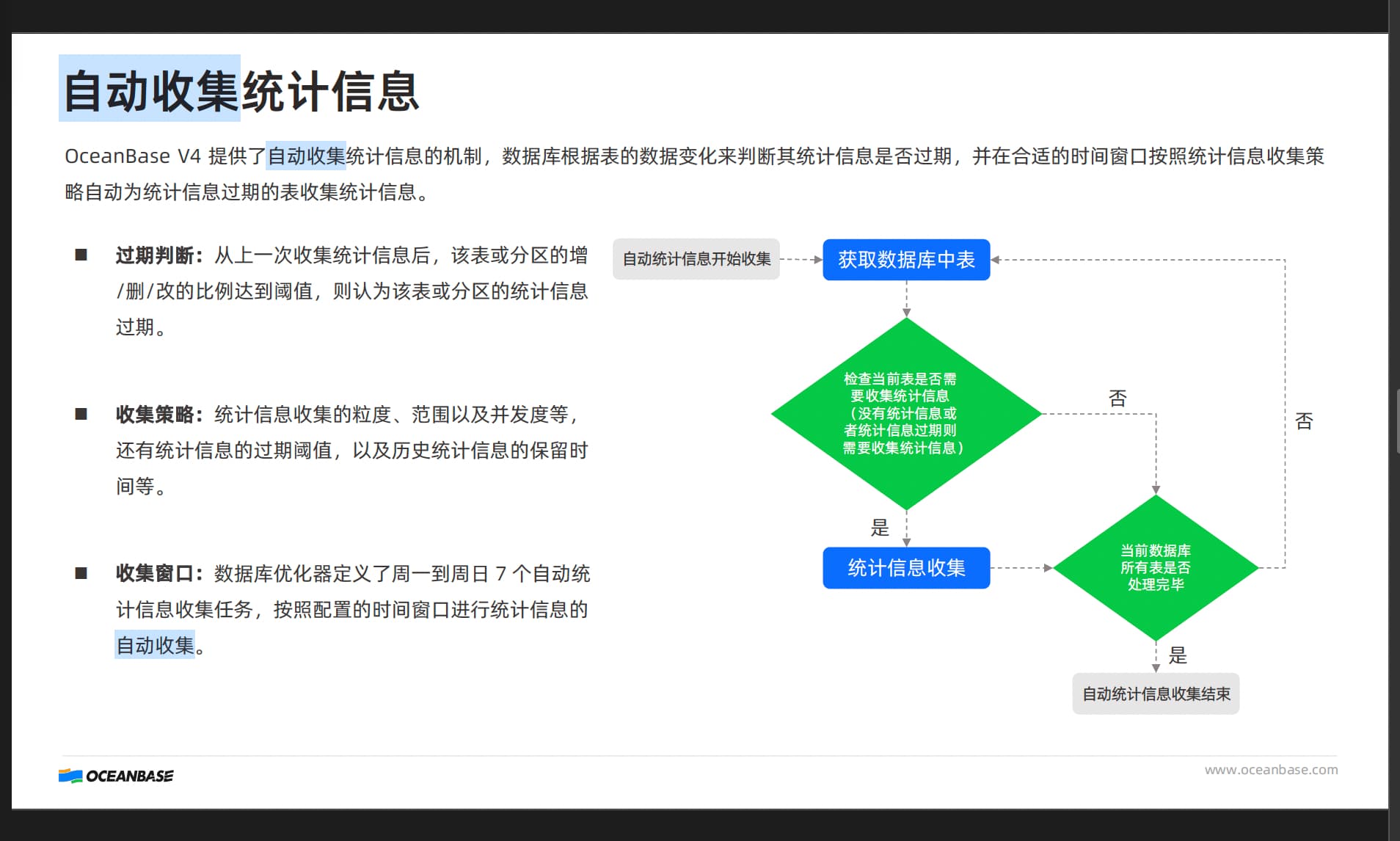The image size is (1400, 841).
Task: Select the green diamond 检查当前表是否需要收集统计信息
Action: (906, 413)
